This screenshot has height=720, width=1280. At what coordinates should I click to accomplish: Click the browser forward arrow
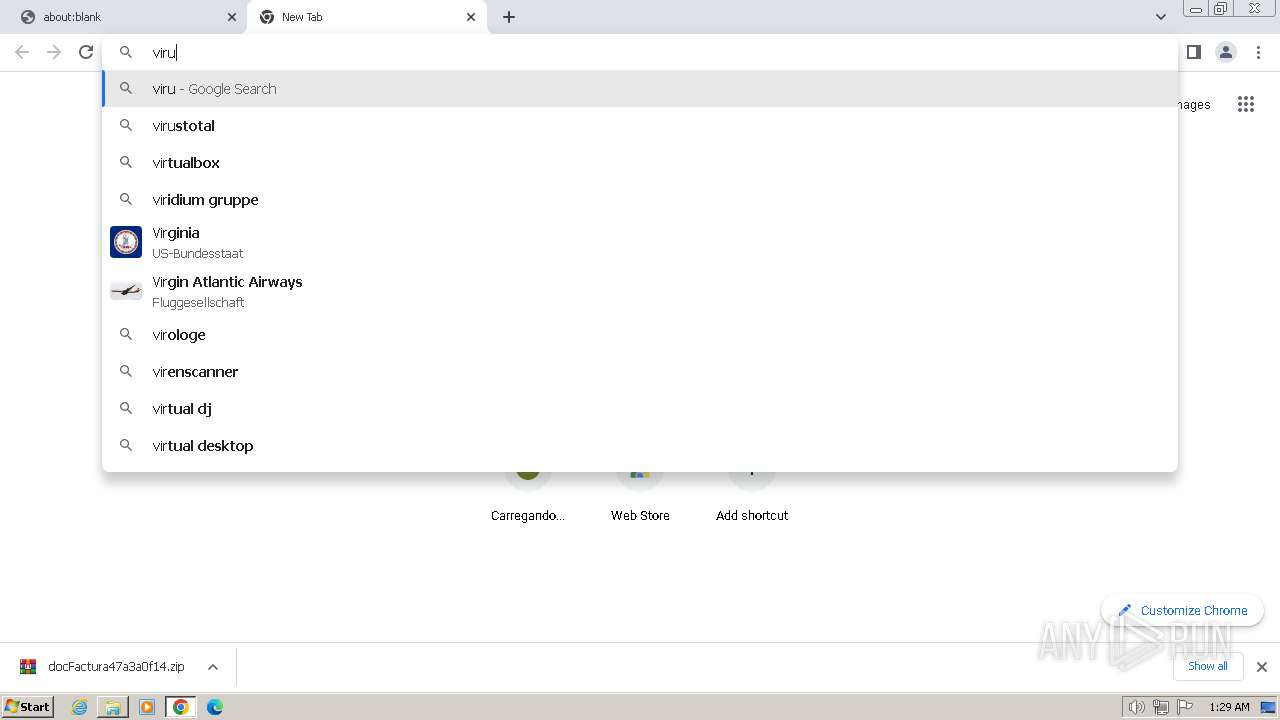(54, 52)
